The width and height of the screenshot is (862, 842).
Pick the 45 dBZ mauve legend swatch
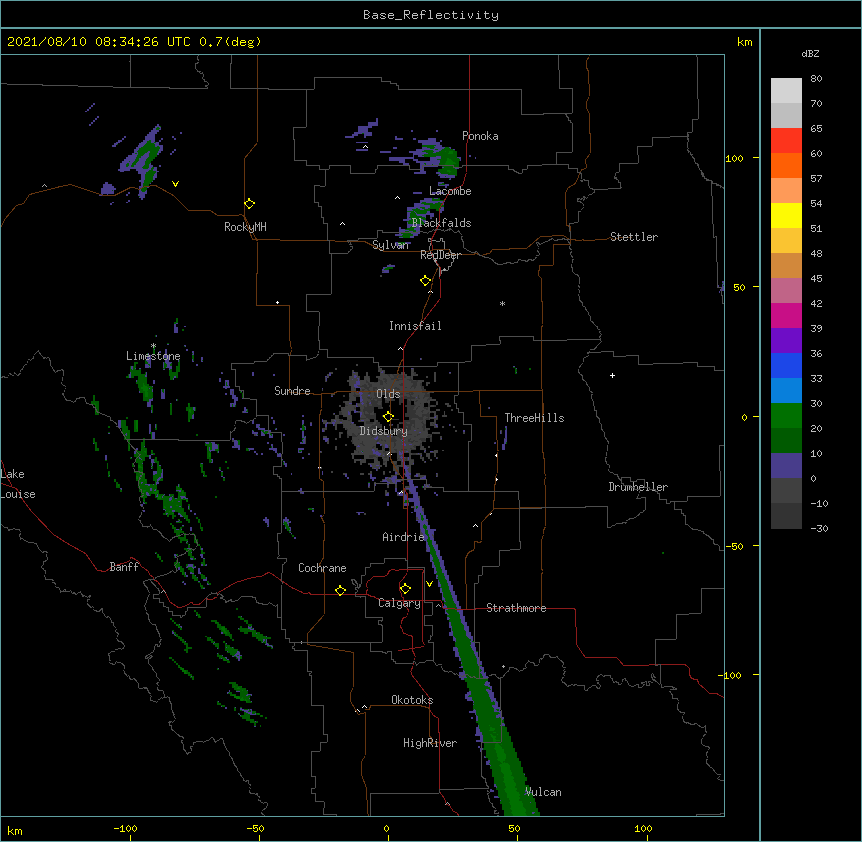[x=786, y=290]
